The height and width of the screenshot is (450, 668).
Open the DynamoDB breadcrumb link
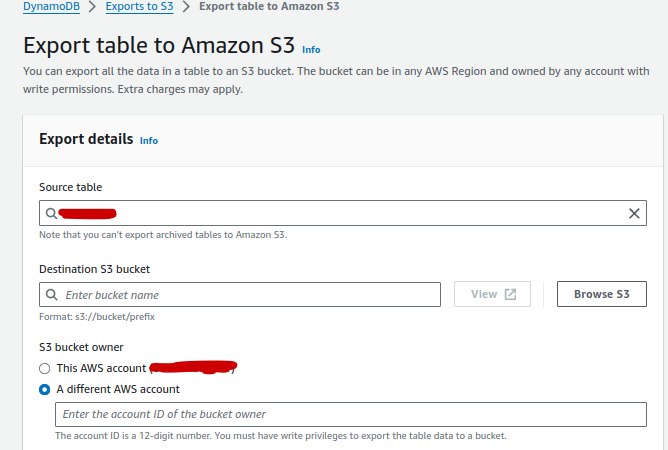[51, 6]
